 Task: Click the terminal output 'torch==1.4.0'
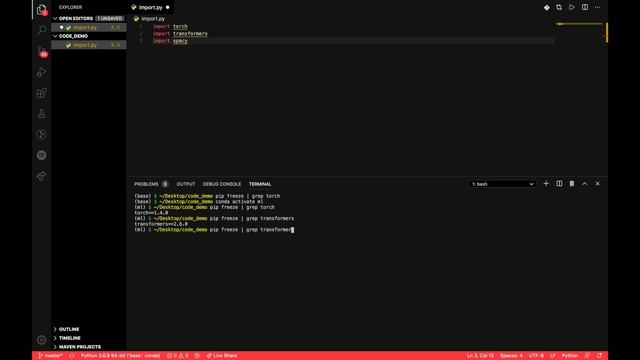151,213
